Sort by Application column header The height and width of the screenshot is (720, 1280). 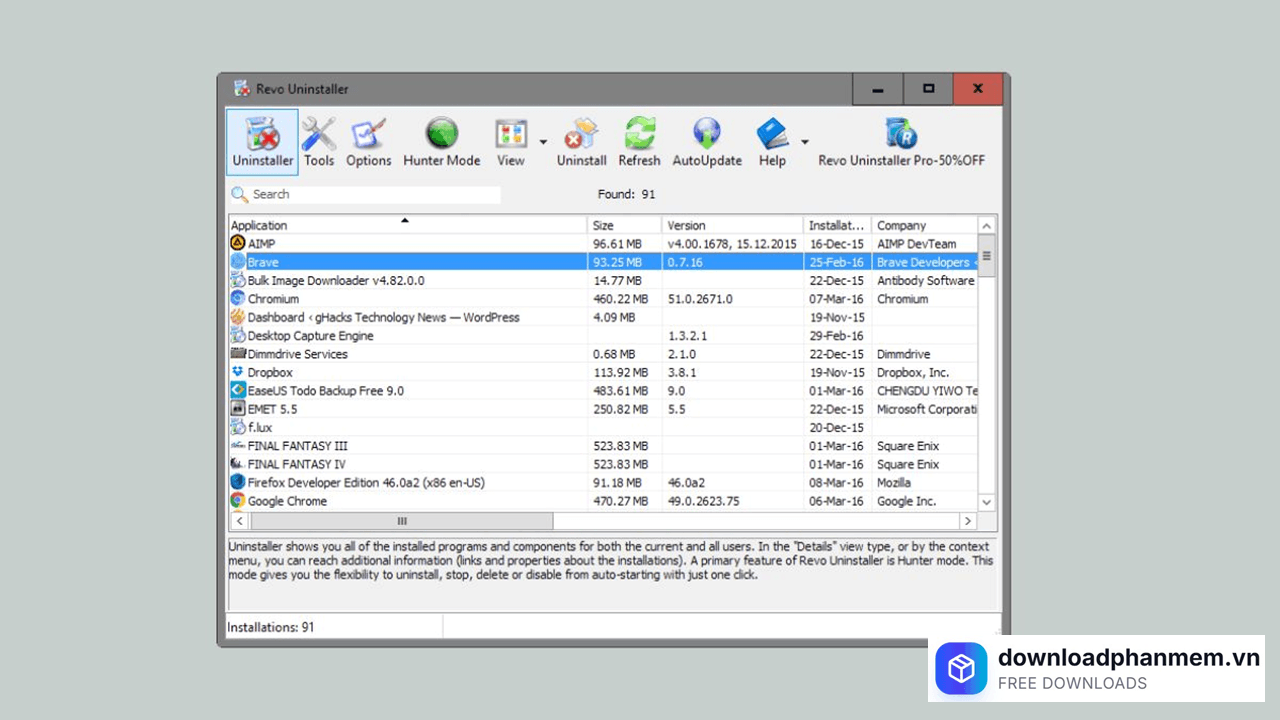(408, 225)
